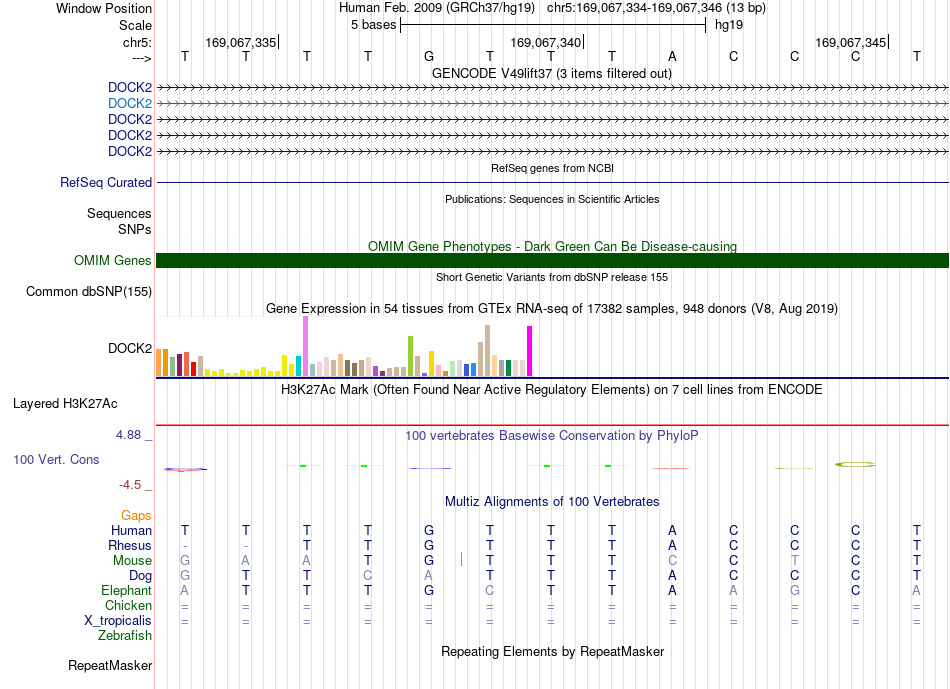Click the red PhyloP mark under base A

click(671, 468)
